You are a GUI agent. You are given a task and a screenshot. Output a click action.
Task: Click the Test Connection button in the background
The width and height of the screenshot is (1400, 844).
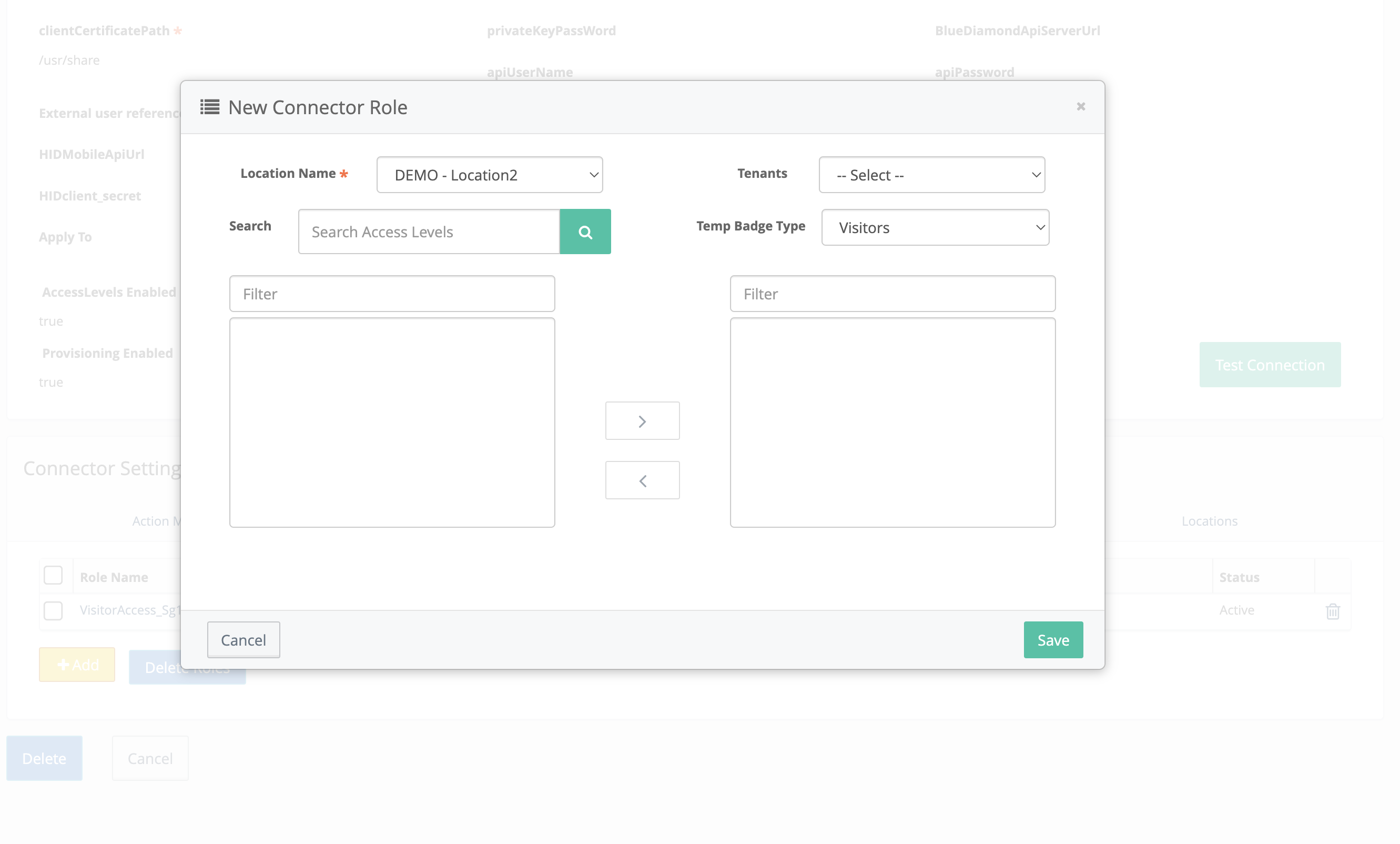click(1270, 365)
